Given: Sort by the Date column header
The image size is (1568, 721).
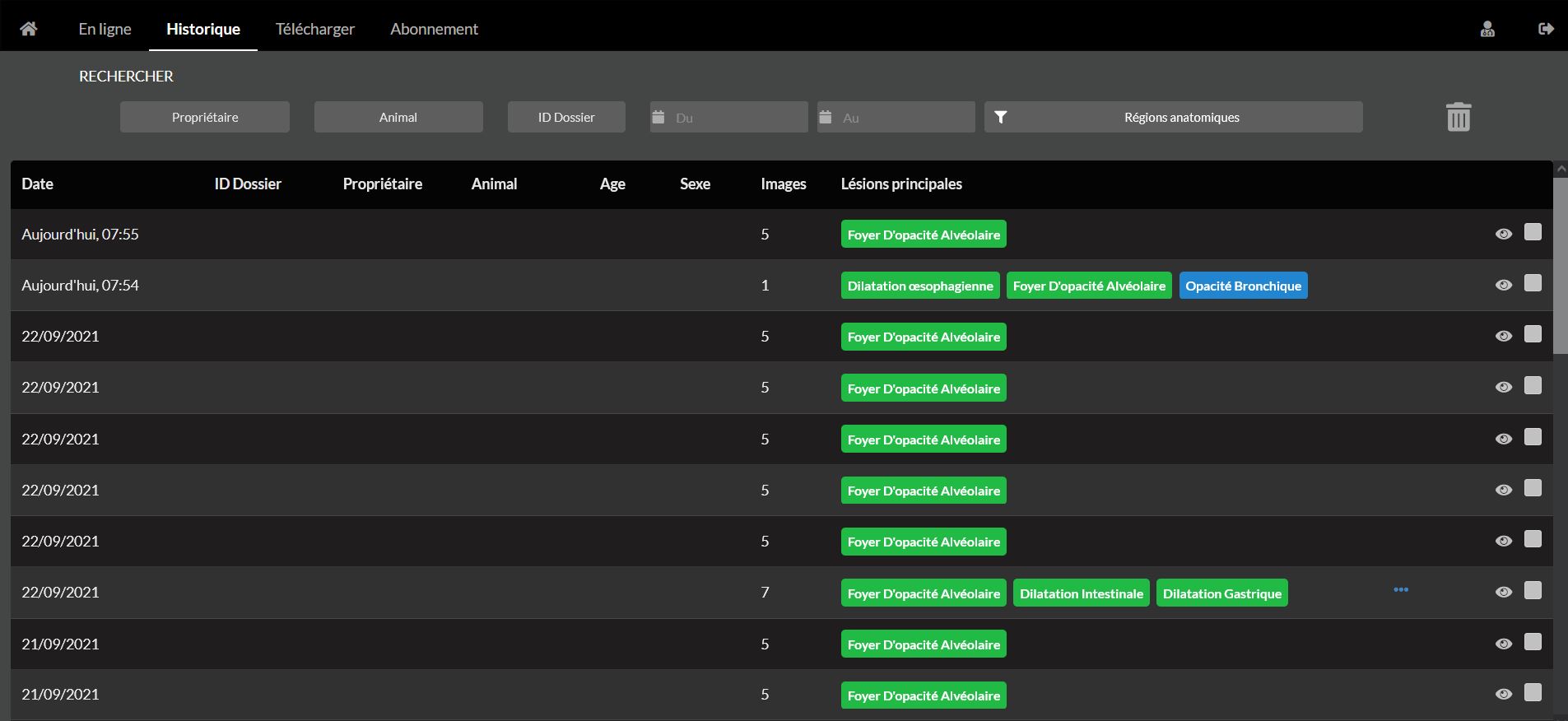Looking at the screenshot, I should (x=37, y=184).
